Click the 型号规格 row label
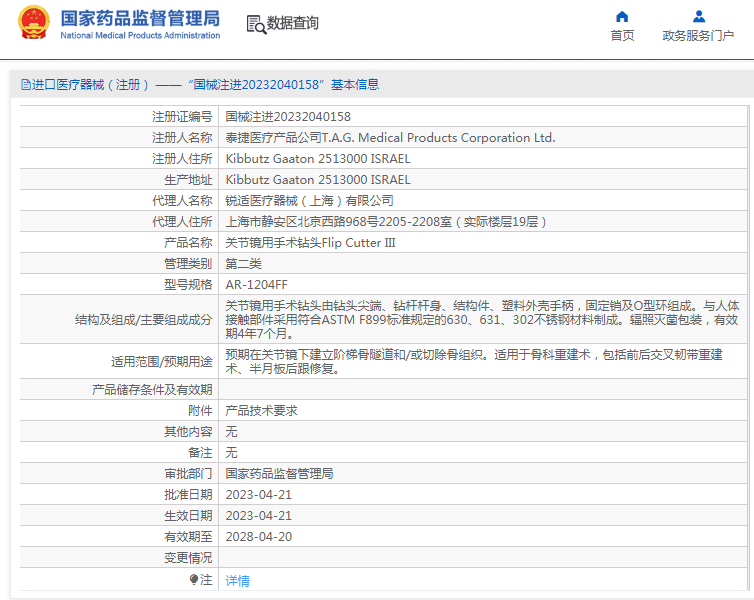Image resolution: width=754 pixels, height=600 pixels. [x=188, y=285]
